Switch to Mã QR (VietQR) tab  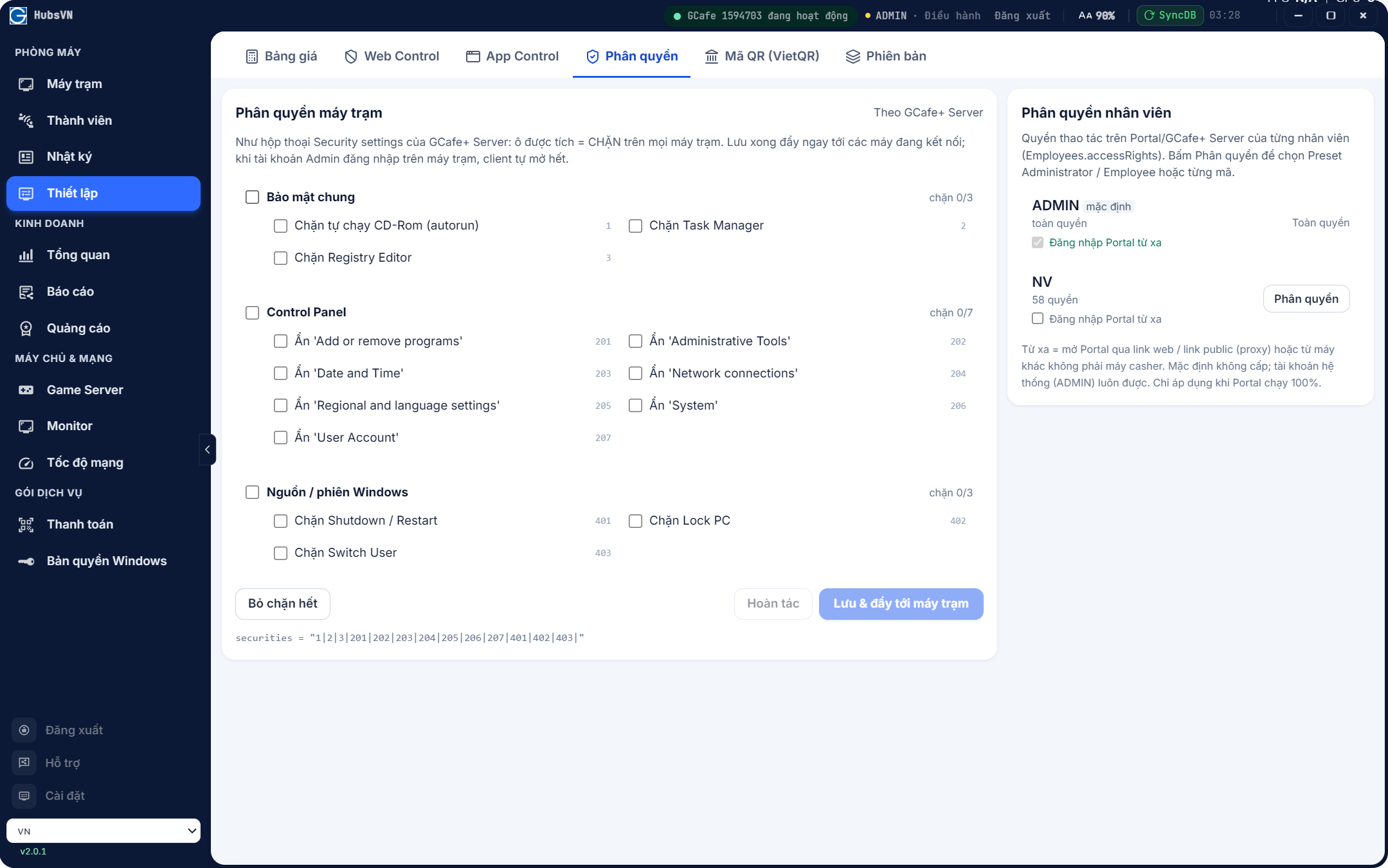(x=762, y=57)
